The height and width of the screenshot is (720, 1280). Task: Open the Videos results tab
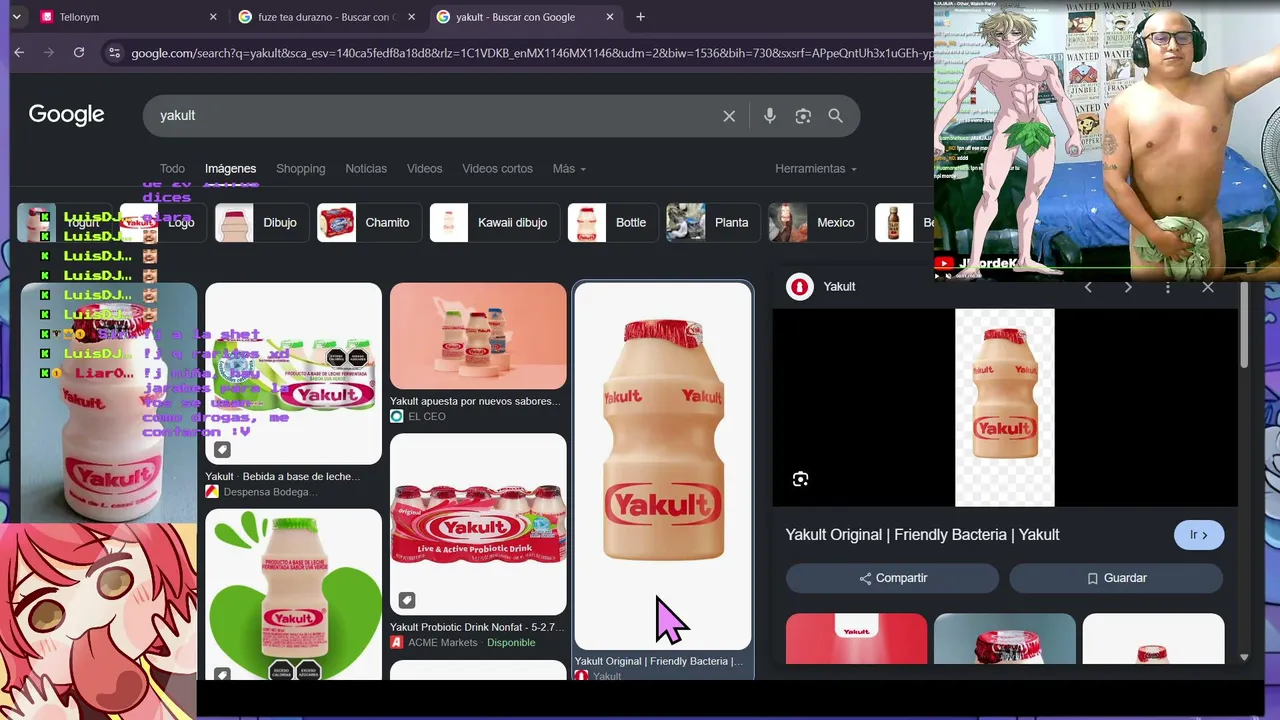pyautogui.click(x=424, y=169)
